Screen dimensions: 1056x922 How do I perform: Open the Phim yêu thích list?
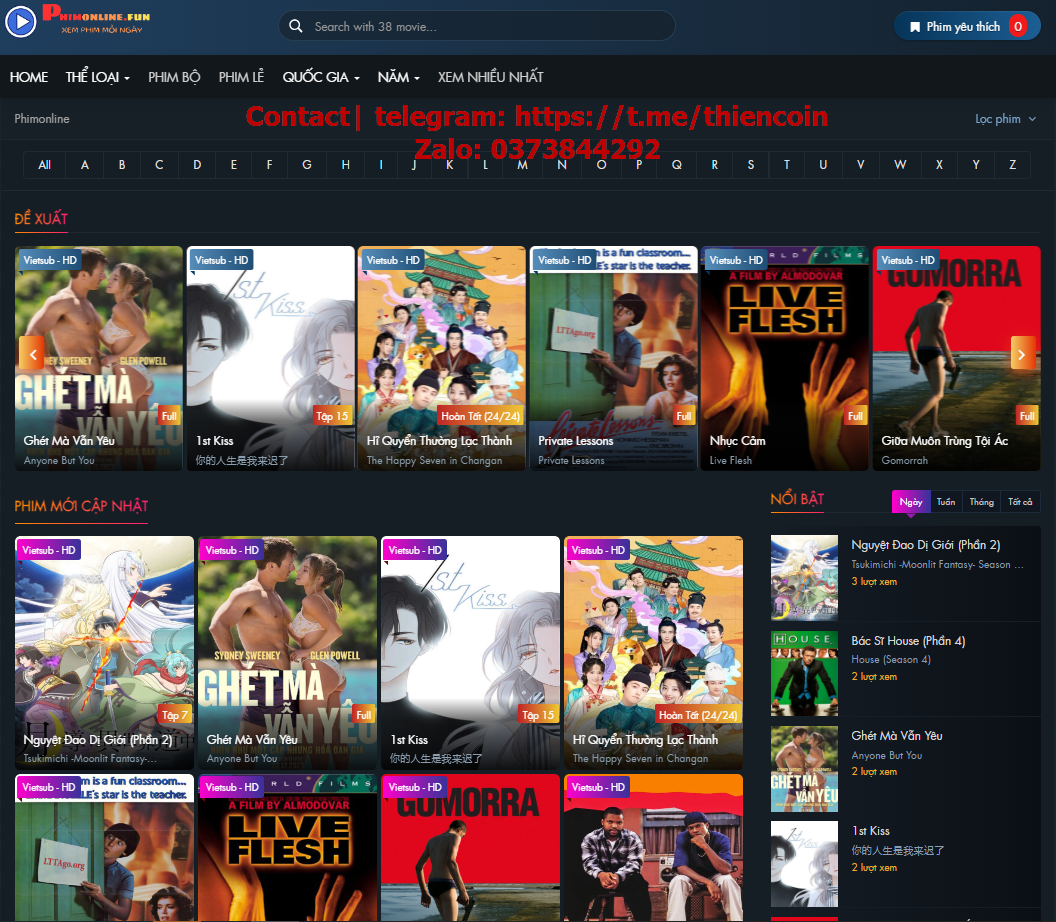pyautogui.click(x=967, y=26)
